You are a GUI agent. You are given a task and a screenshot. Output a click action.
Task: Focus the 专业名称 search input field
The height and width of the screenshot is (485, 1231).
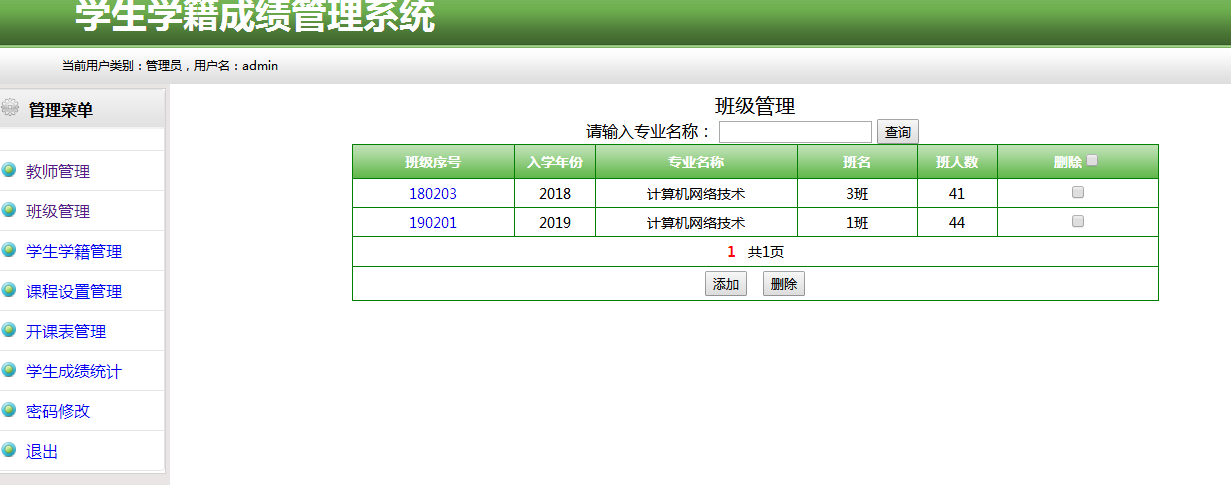click(796, 132)
